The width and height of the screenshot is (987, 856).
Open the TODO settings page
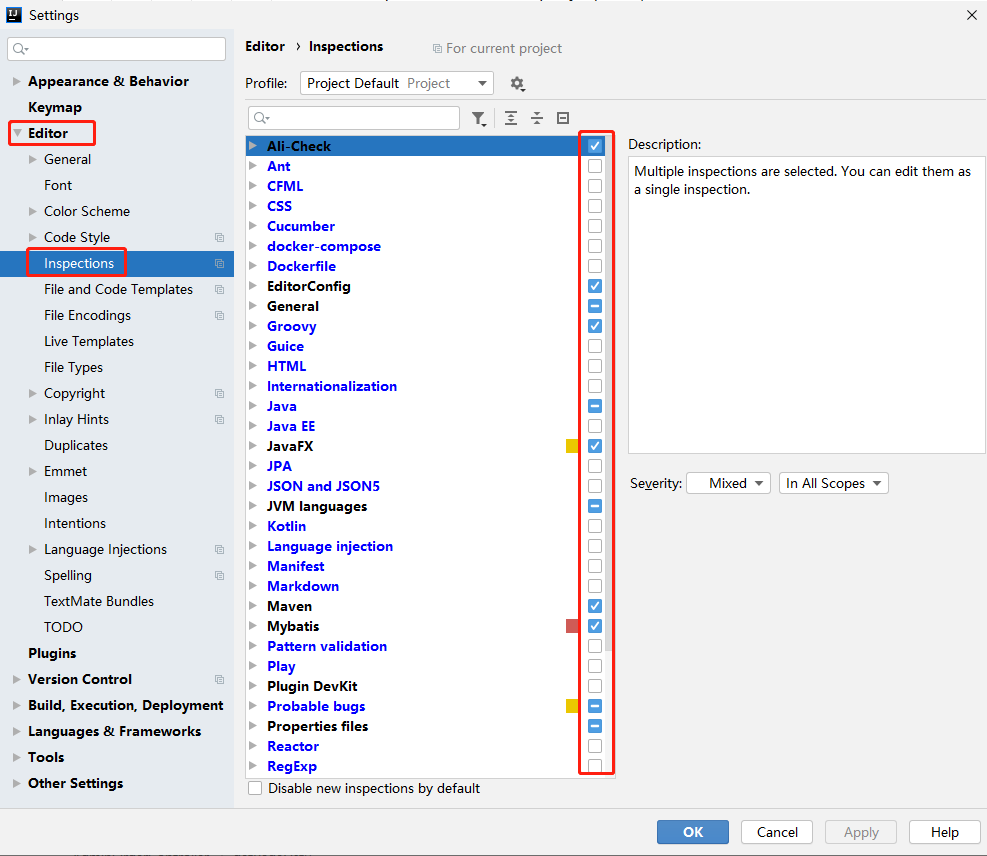pyautogui.click(x=63, y=628)
